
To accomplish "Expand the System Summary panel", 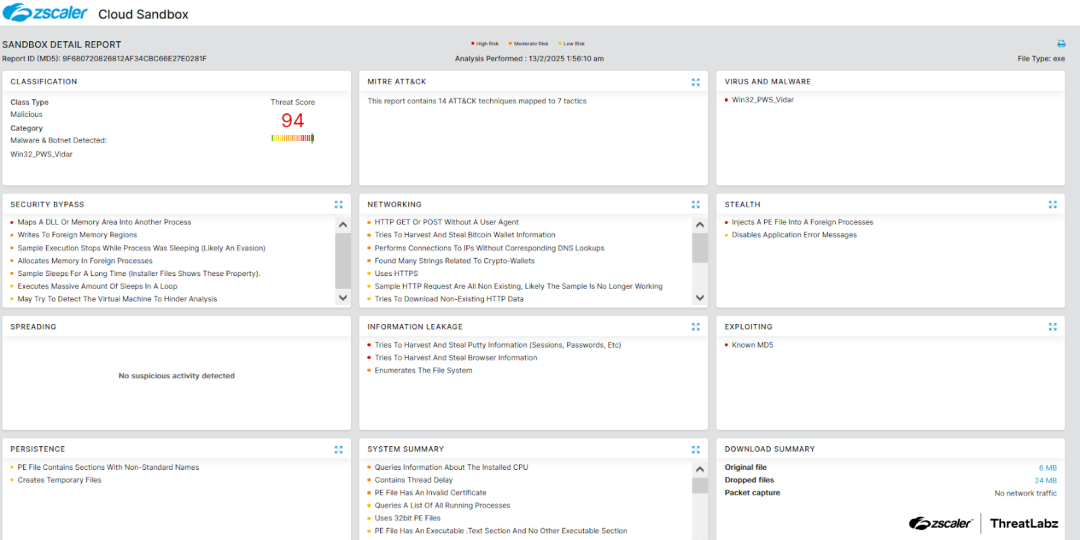I will click(x=696, y=450).
